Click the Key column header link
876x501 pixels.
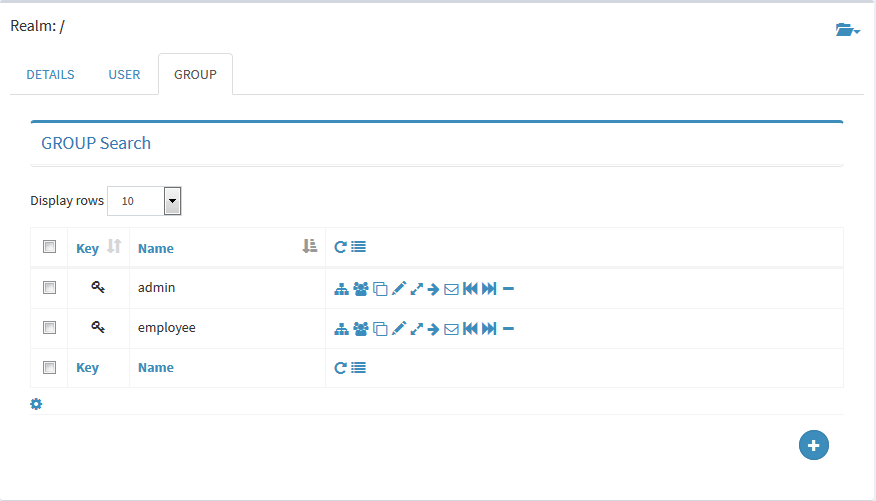click(x=87, y=248)
